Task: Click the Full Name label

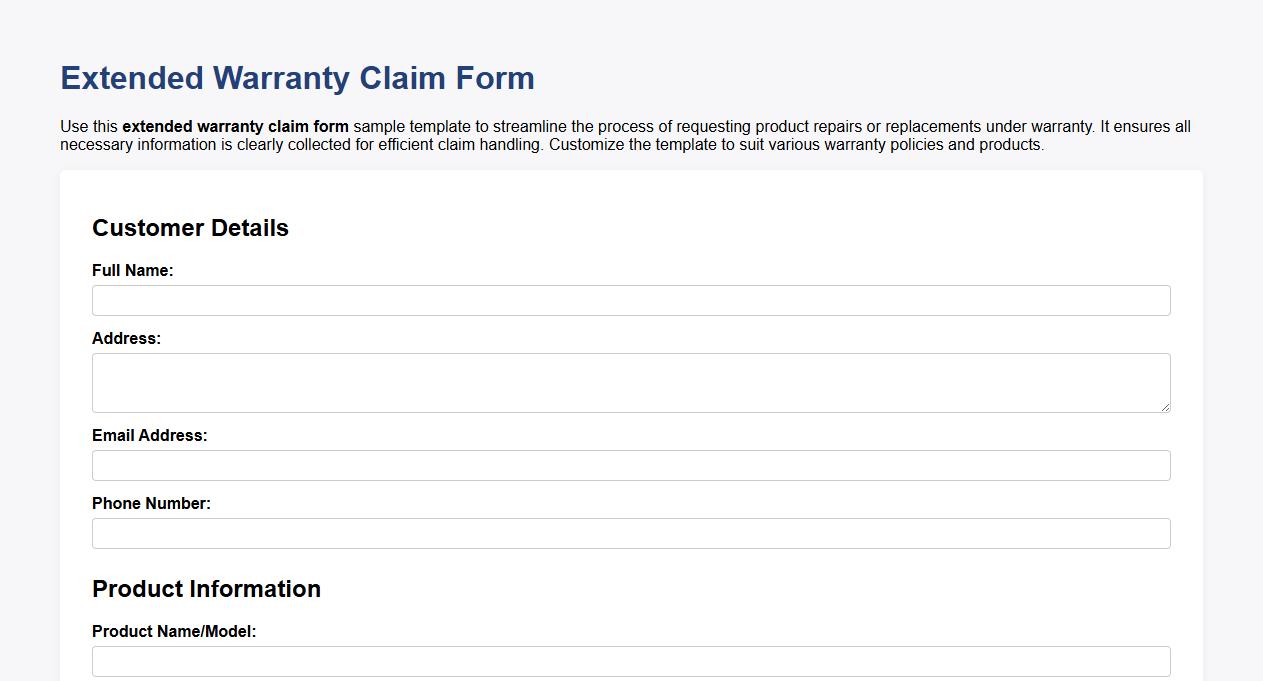Action: click(x=133, y=270)
